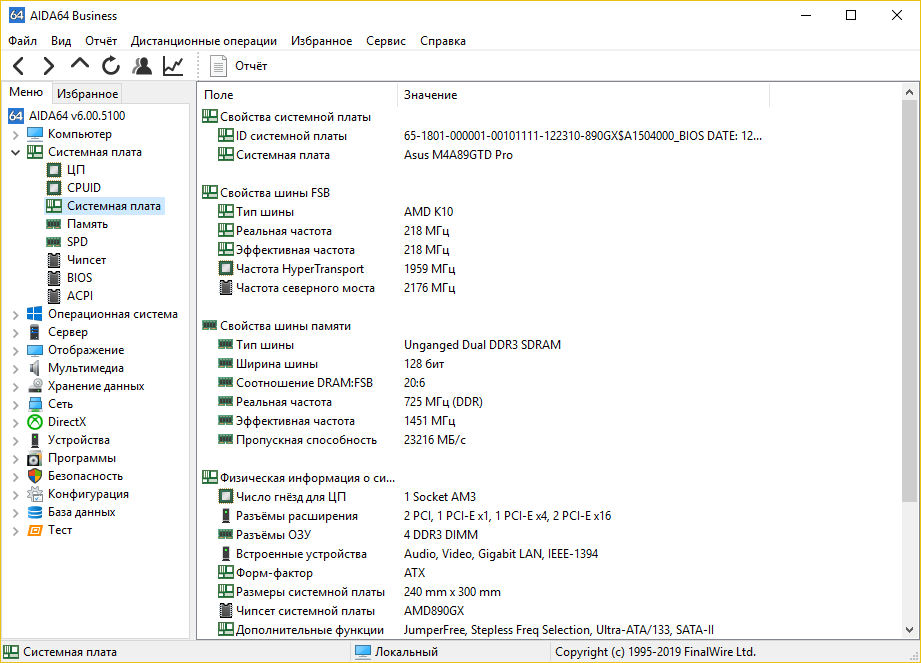Image resolution: width=921 pixels, height=663 pixels.
Task: Open the Справка menu
Action: [x=443, y=41]
